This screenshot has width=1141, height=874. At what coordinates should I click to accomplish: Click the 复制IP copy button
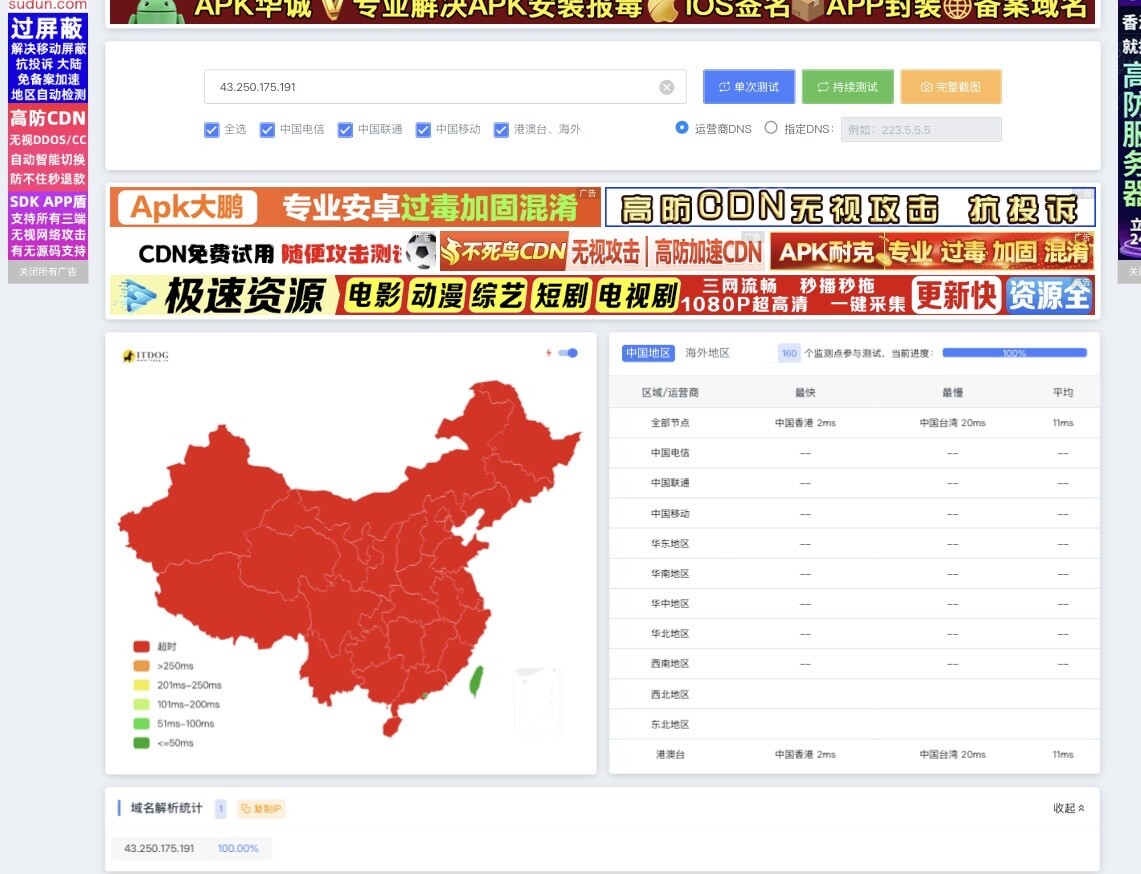point(261,809)
